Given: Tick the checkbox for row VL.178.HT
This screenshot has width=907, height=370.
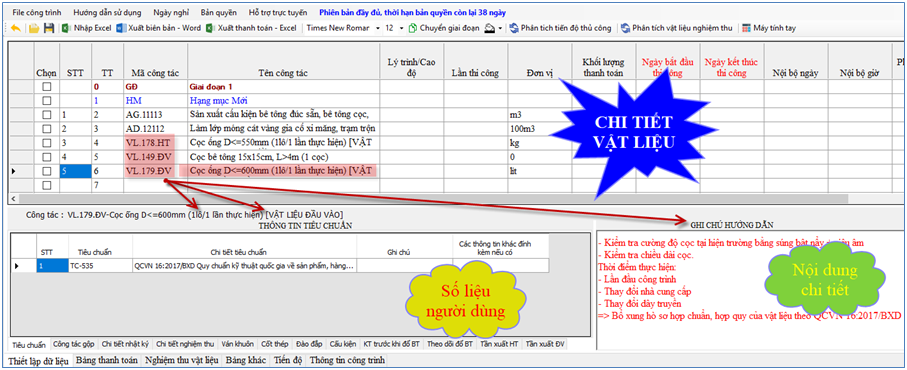Looking at the screenshot, I should (47, 142).
